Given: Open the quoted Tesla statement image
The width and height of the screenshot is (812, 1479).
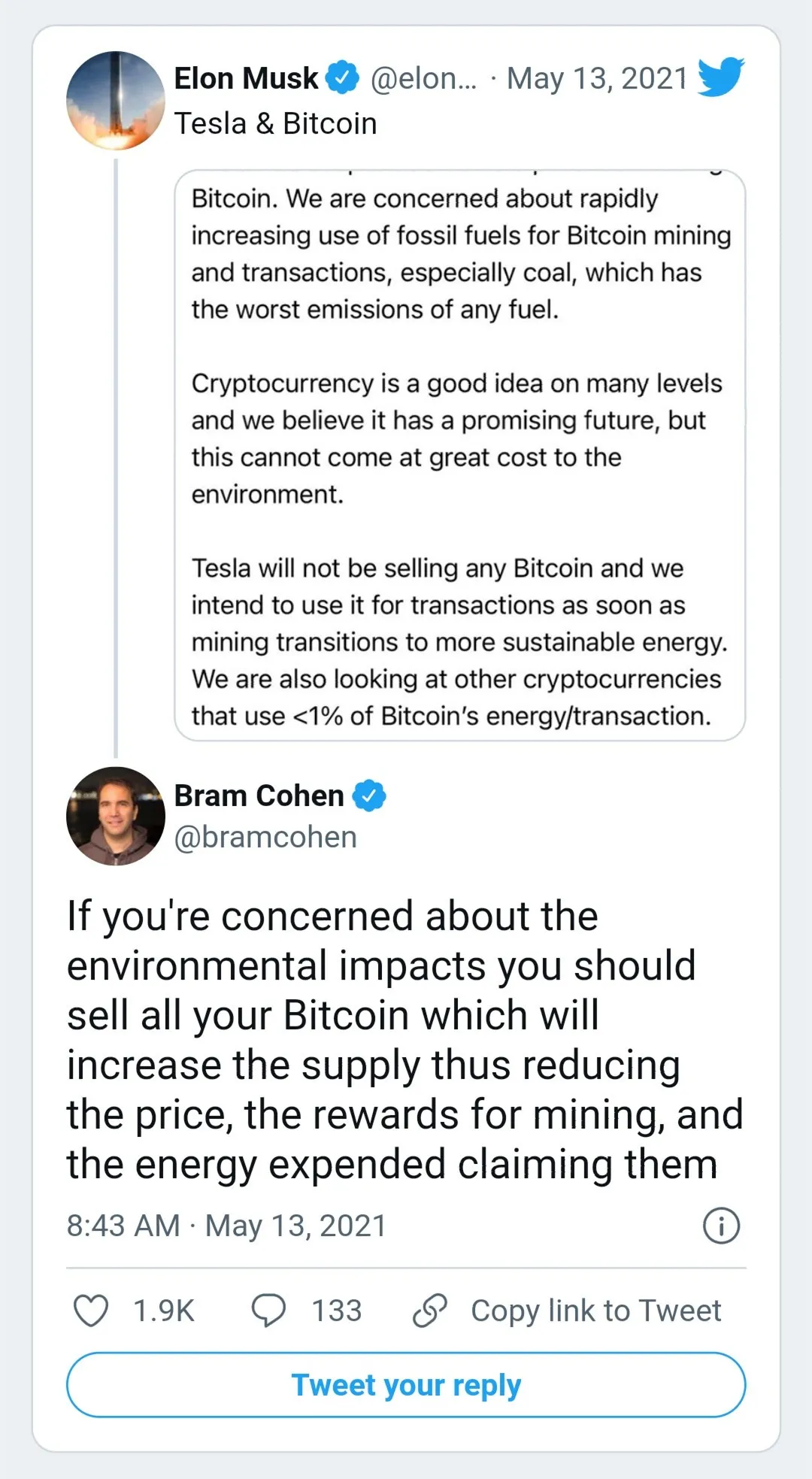Looking at the screenshot, I should tap(459, 455).
